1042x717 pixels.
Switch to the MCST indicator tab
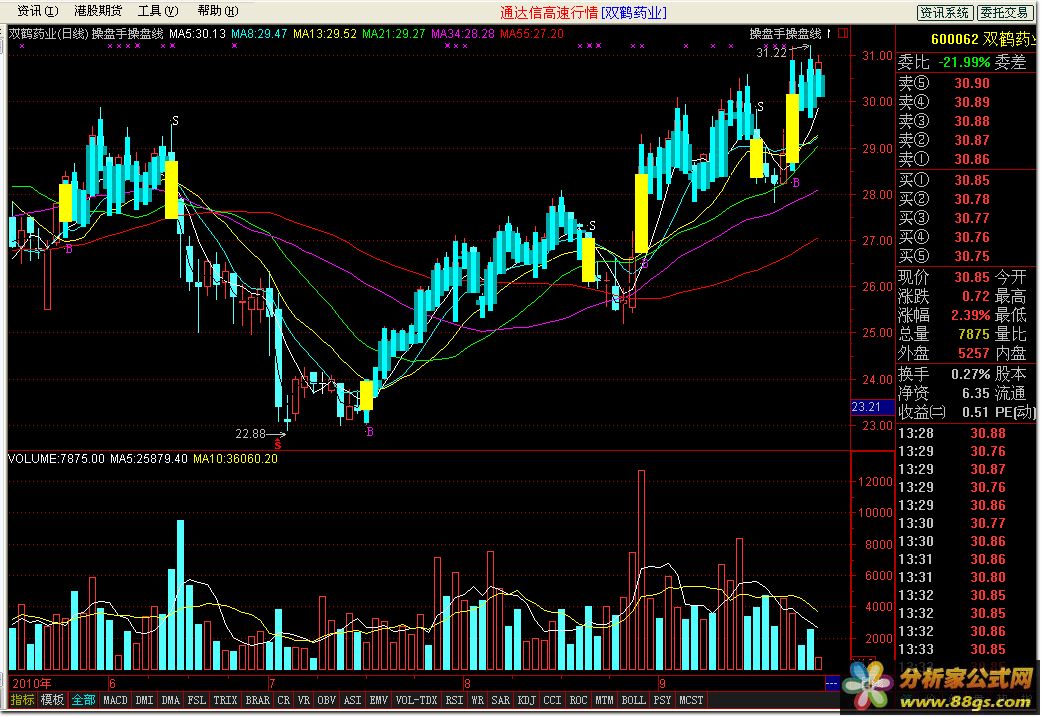pos(691,700)
